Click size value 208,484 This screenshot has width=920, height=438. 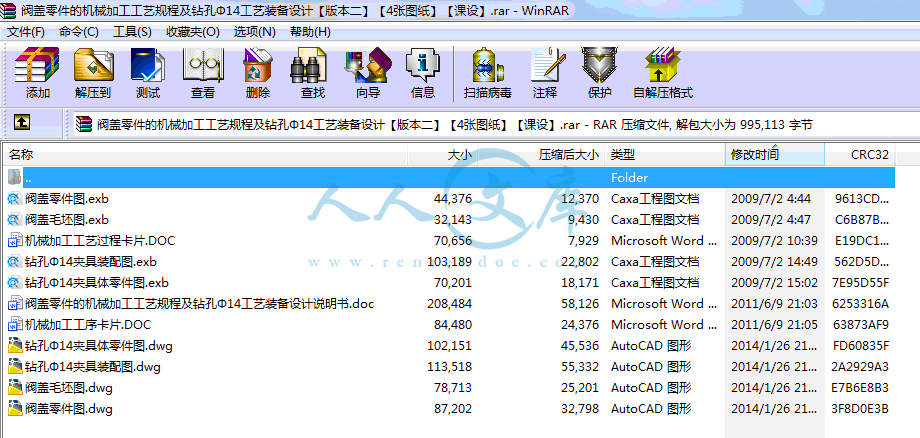(x=449, y=304)
